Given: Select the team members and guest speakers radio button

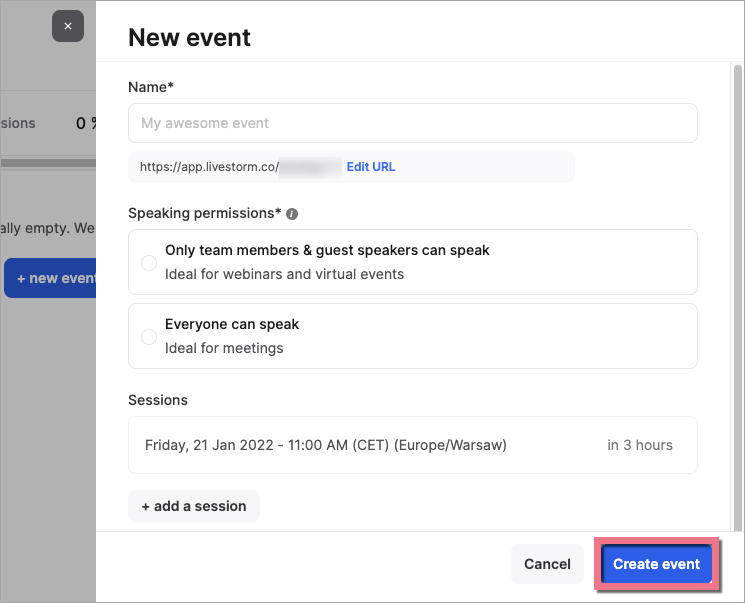Looking at the screenshot, I should point(149,262).
